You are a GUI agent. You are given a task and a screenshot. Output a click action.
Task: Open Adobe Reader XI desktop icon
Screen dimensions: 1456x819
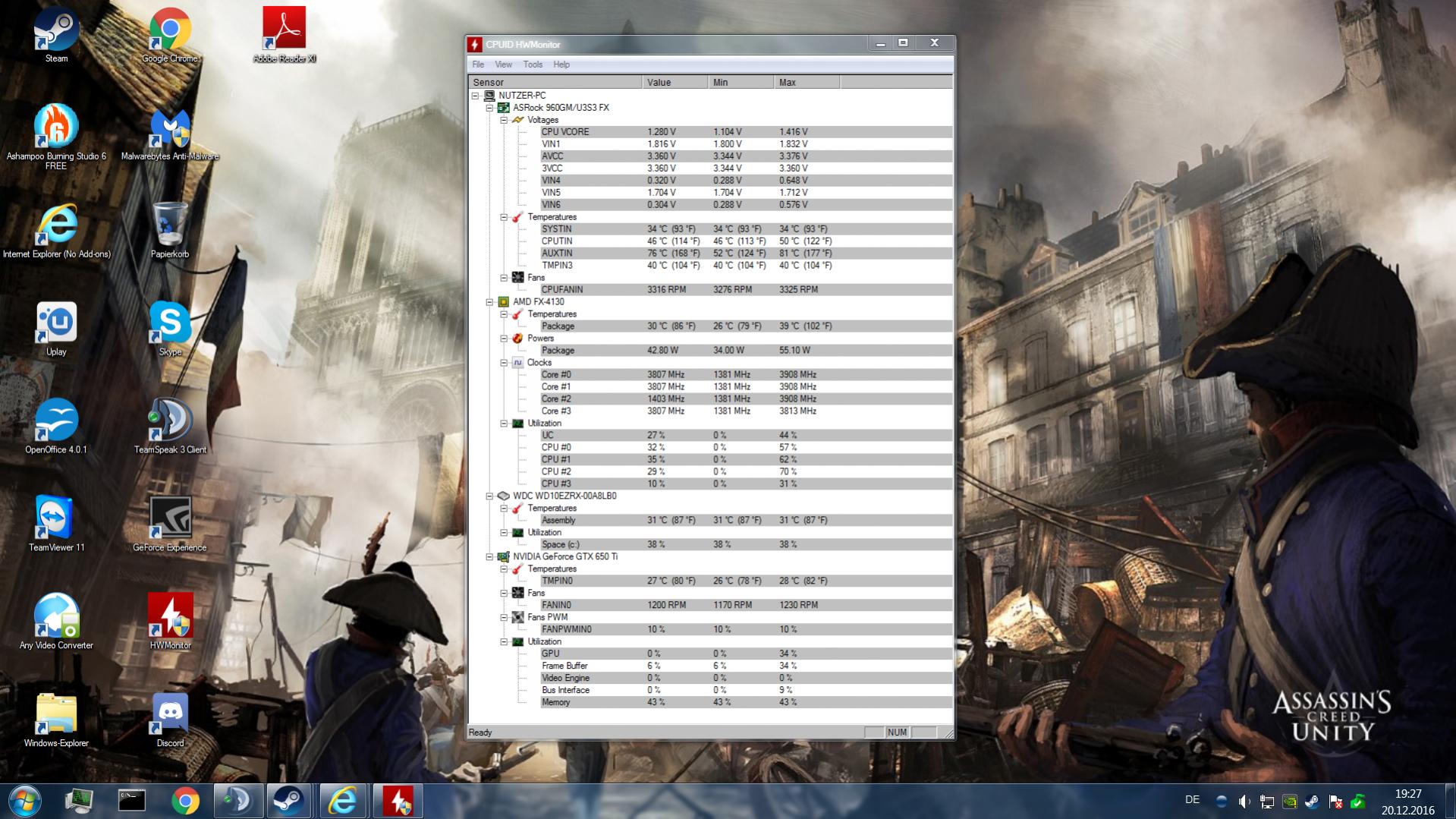(284, 35)
